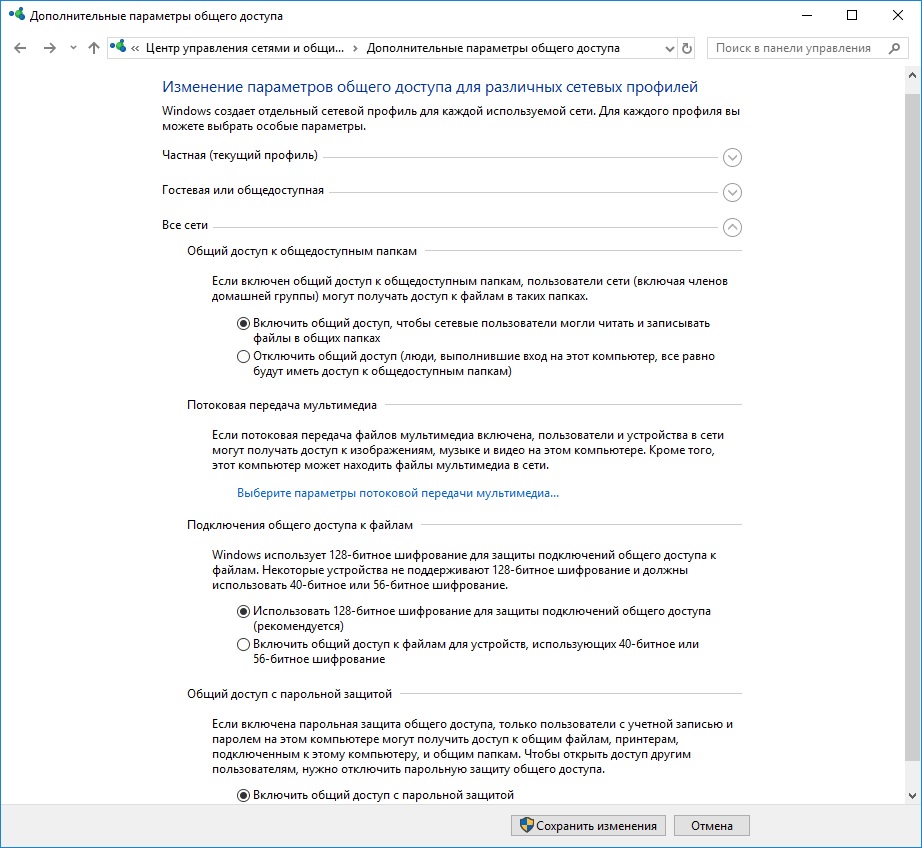The height and width of the screenshot is (848, 922).
Task: Select Отключить общий доступ radio option
Action: pyautogui.click(x=243, y=356)
